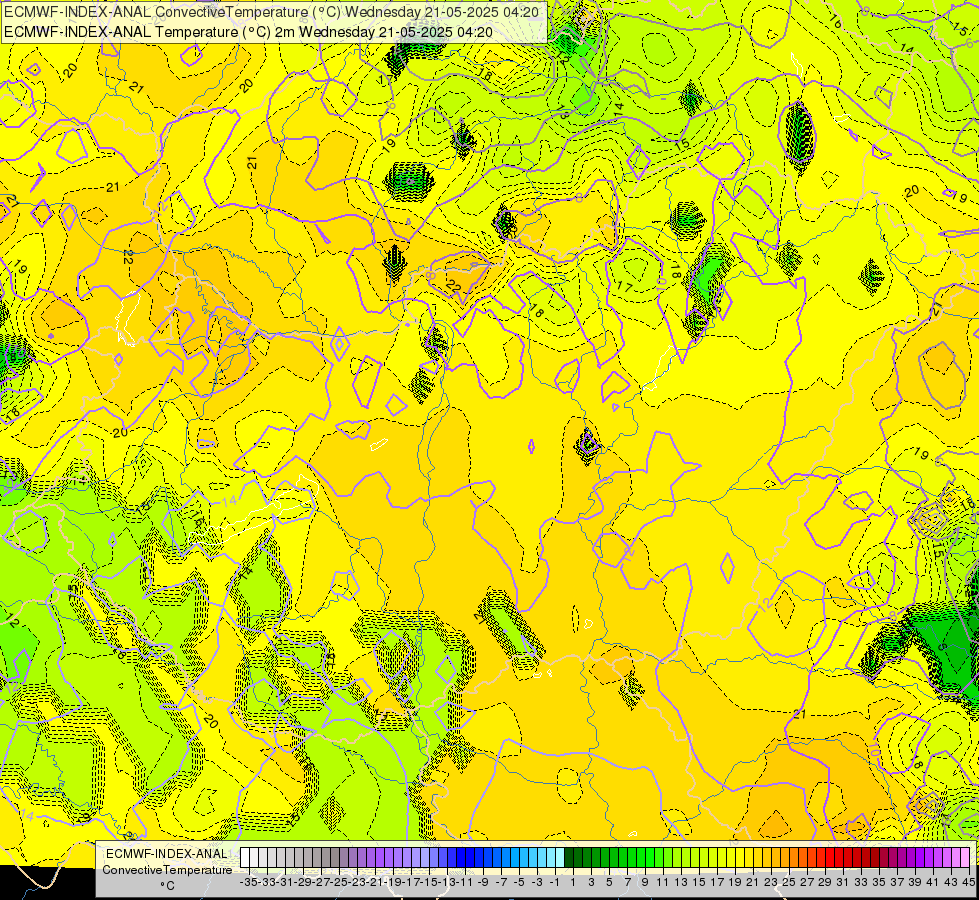Click the '°C' unit label in legend

pos(167,886)
